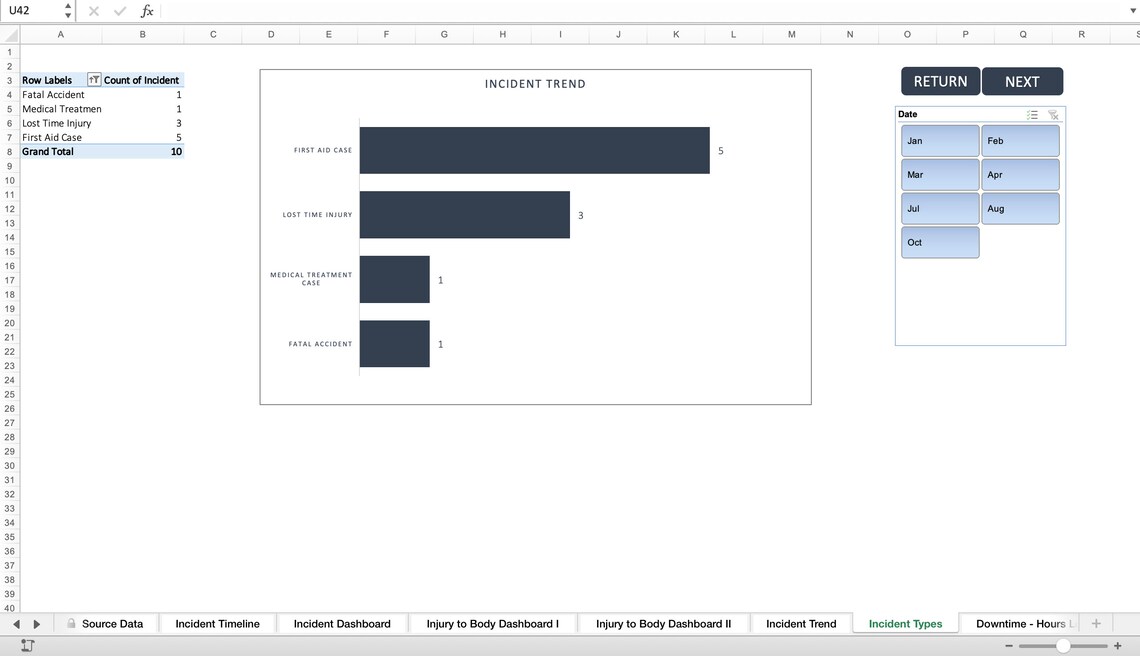The width and height of the screenshot is (1140, 656).
Task: Toggle the Jan button in the Date slicer
Action: pyautogui.click(x=939, y=140)
